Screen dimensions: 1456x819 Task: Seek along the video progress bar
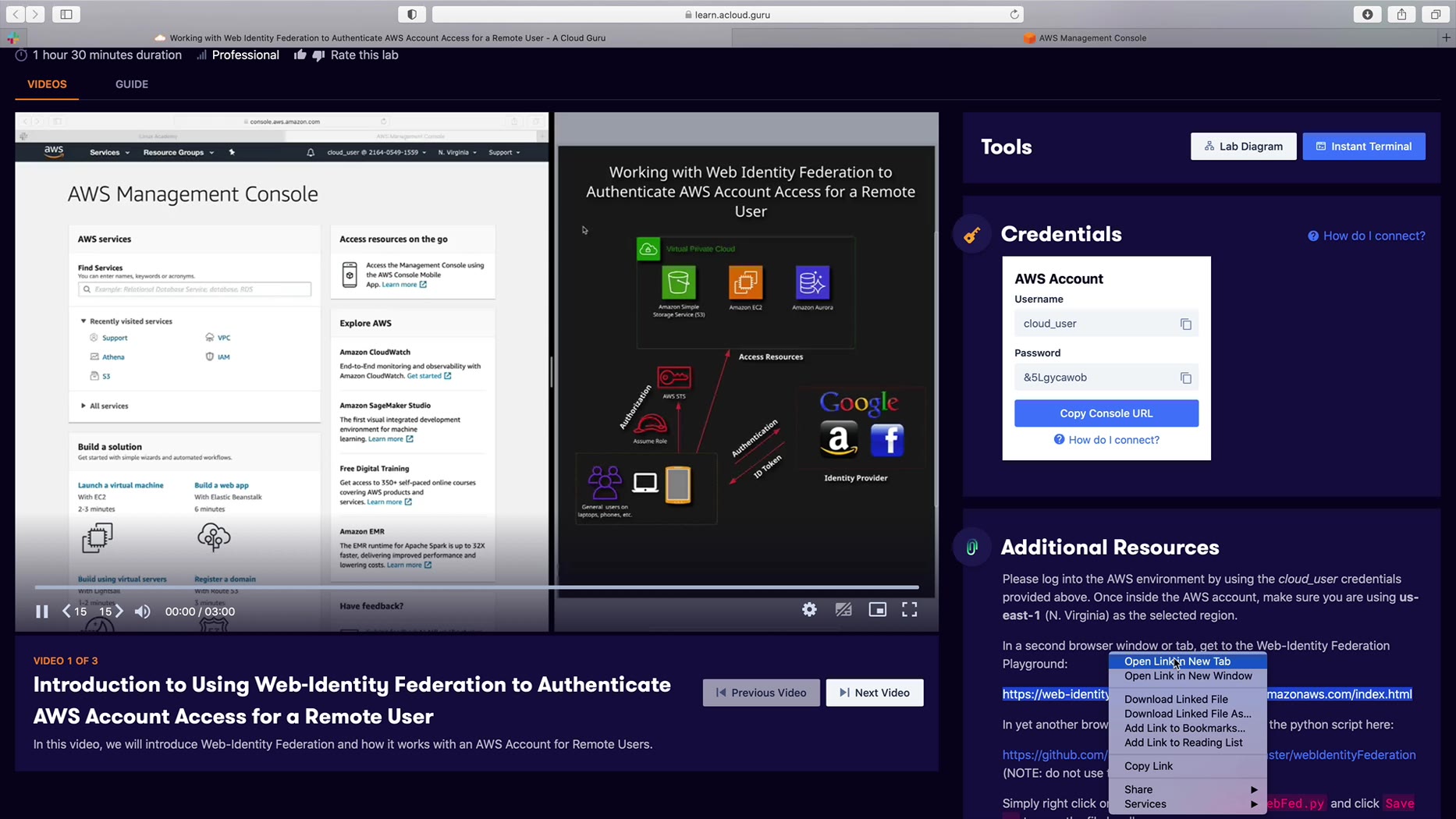pyautogui.click(x=476, y=587)
